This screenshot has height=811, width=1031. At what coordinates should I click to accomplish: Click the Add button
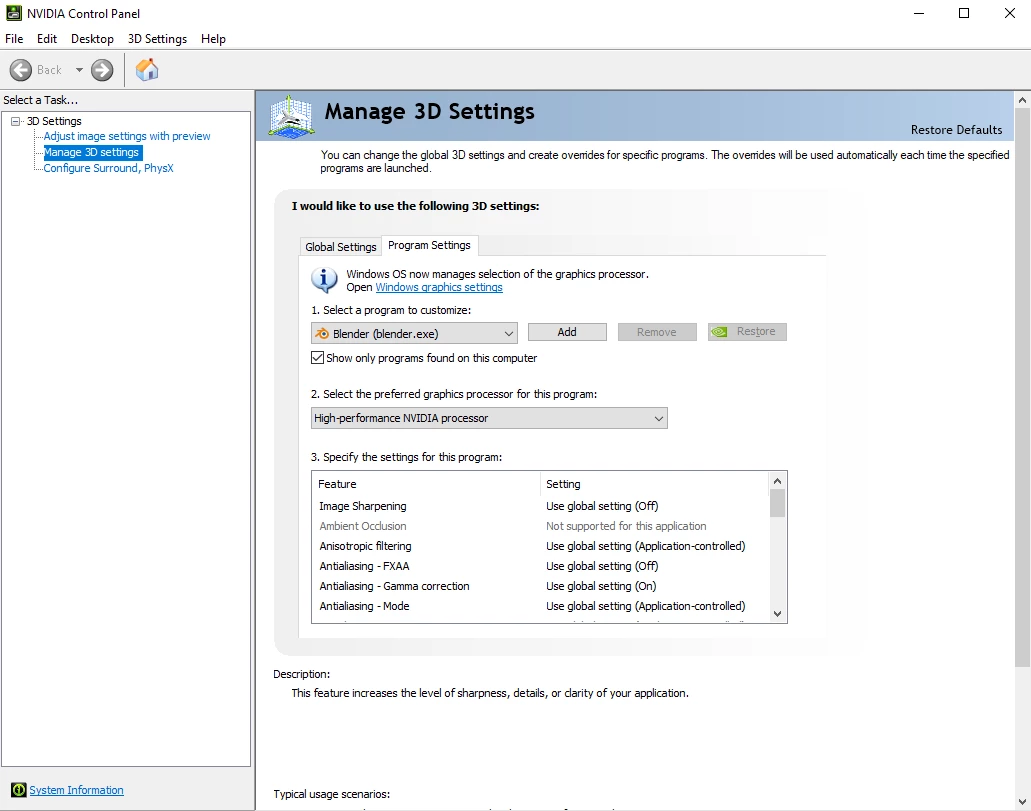point(567,332)
